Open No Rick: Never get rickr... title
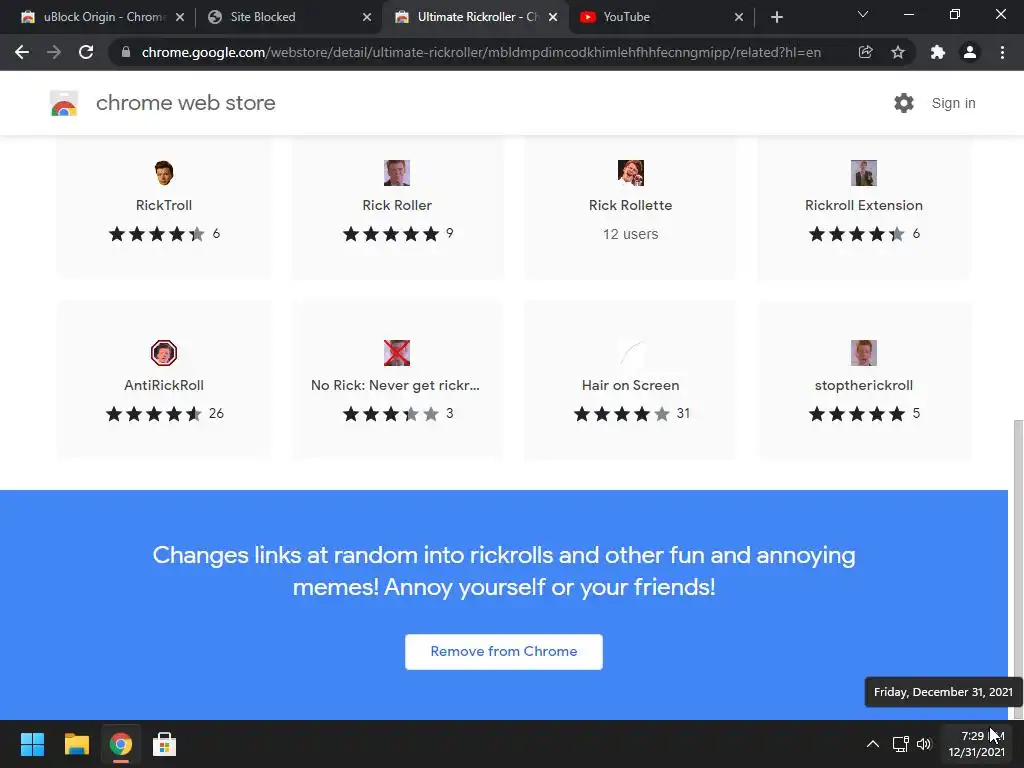The image size is (1024, 768). pyautogui.click(x=395, y=385)
